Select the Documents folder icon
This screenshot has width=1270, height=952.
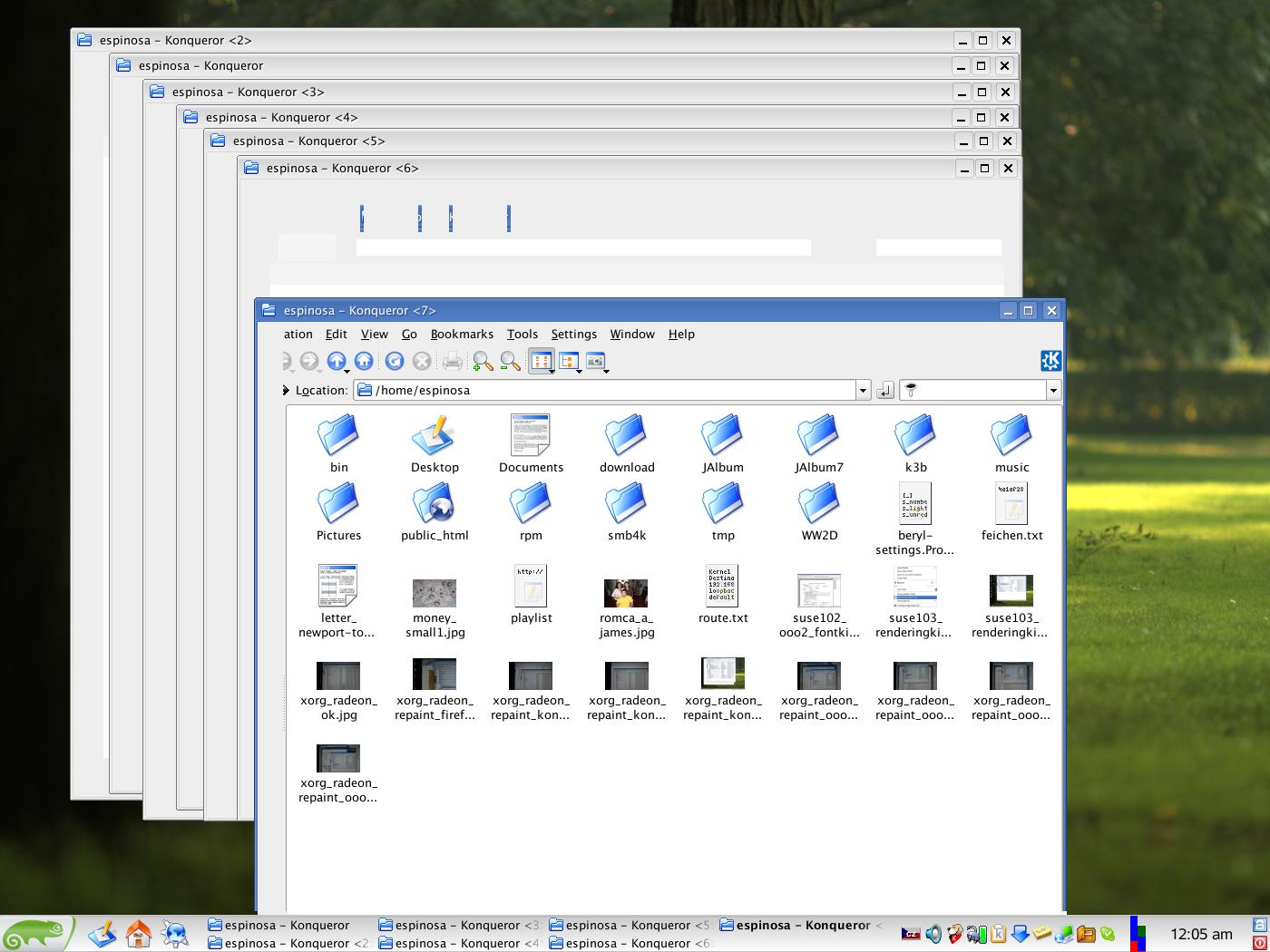[531, 435]
